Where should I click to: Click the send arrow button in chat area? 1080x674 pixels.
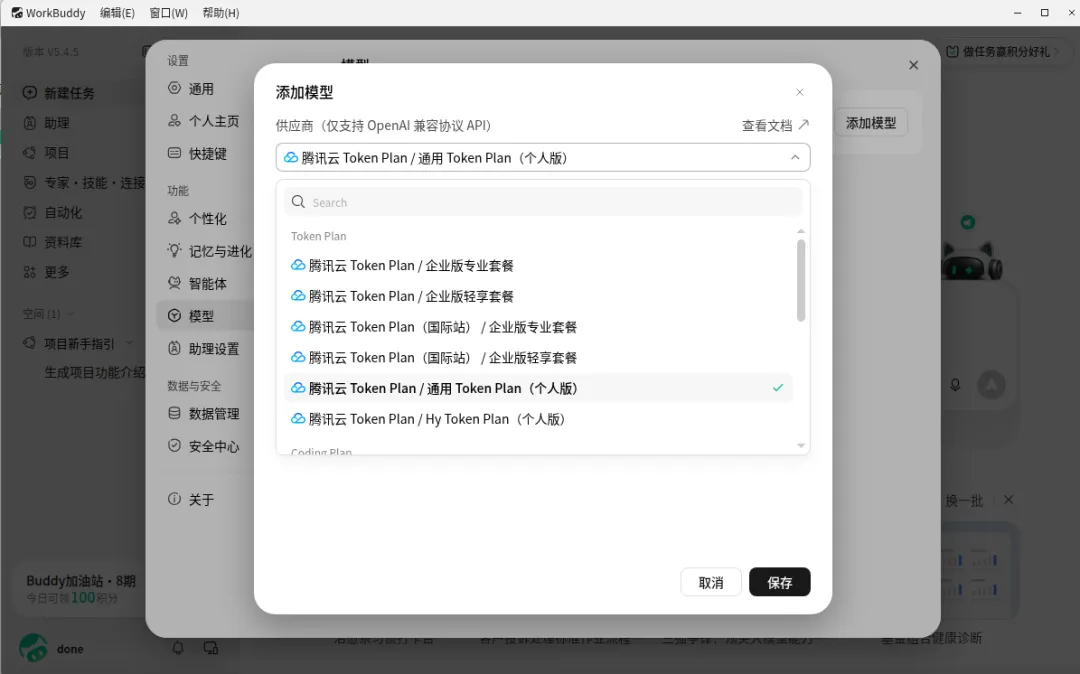coord(991,385)
